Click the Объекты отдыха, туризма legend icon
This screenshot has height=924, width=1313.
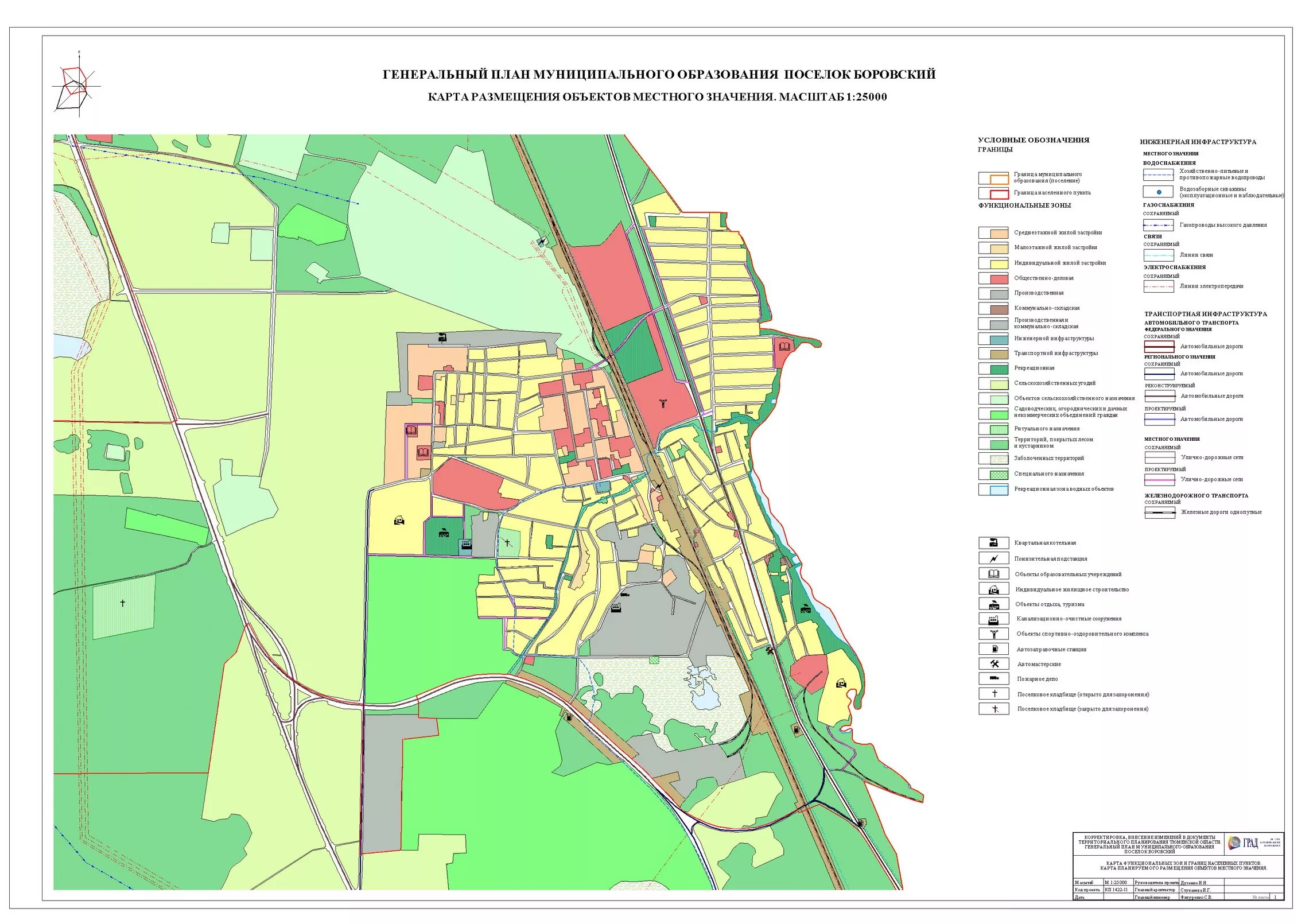[x=993, y=604]
